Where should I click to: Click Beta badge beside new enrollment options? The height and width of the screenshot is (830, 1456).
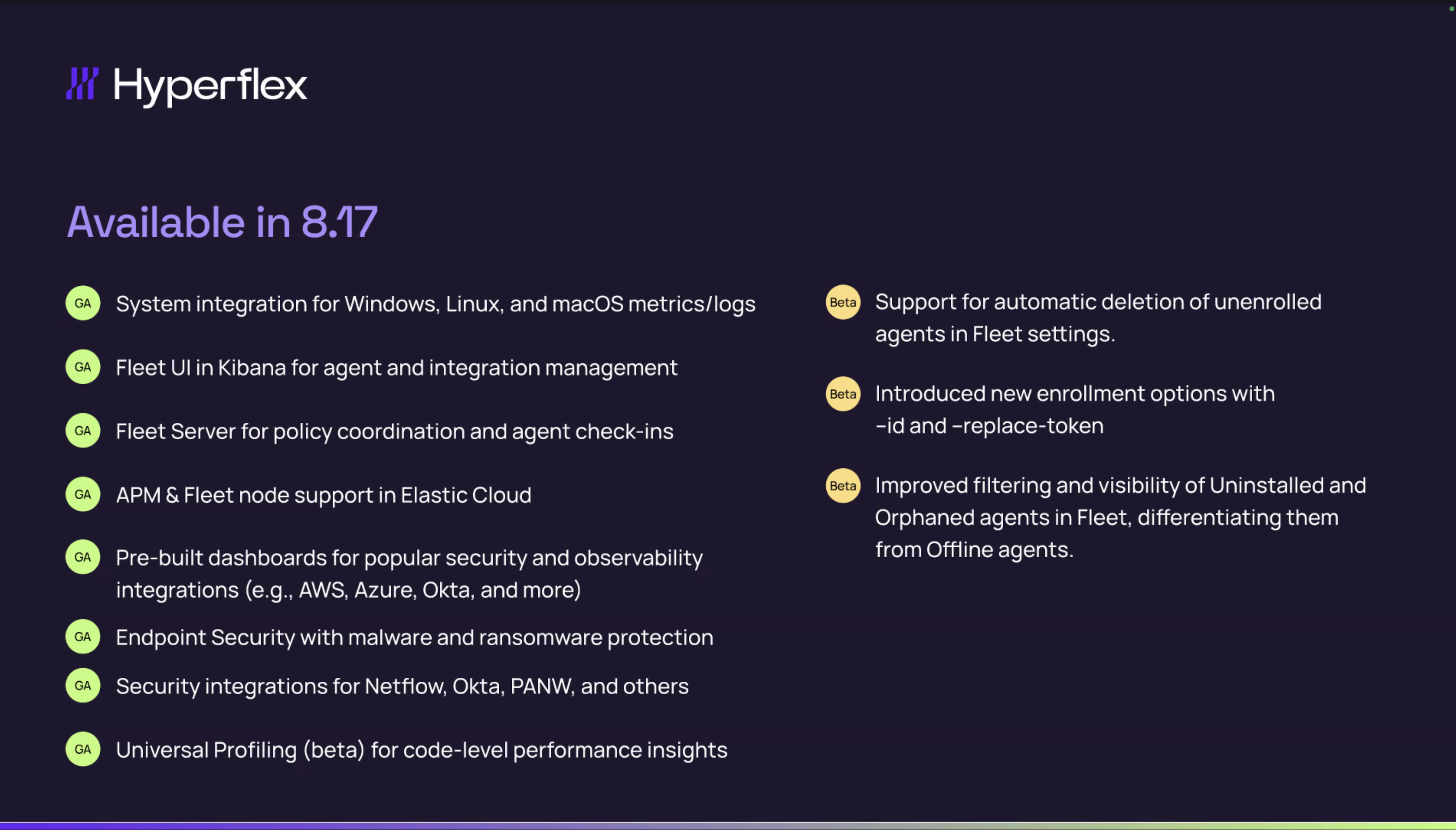pos(842,394)
